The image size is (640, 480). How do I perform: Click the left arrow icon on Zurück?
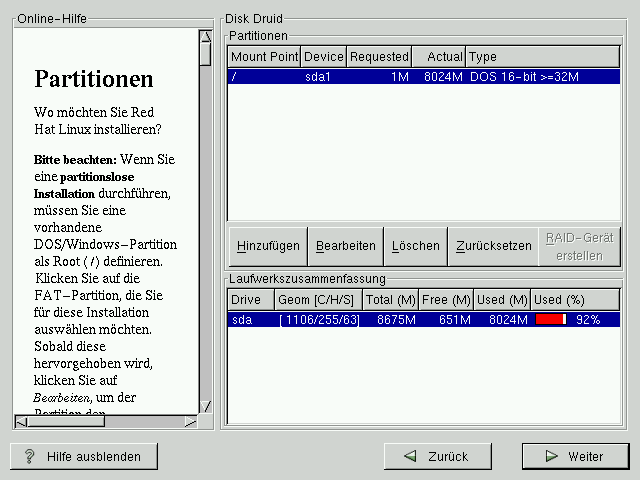(411, 456)
